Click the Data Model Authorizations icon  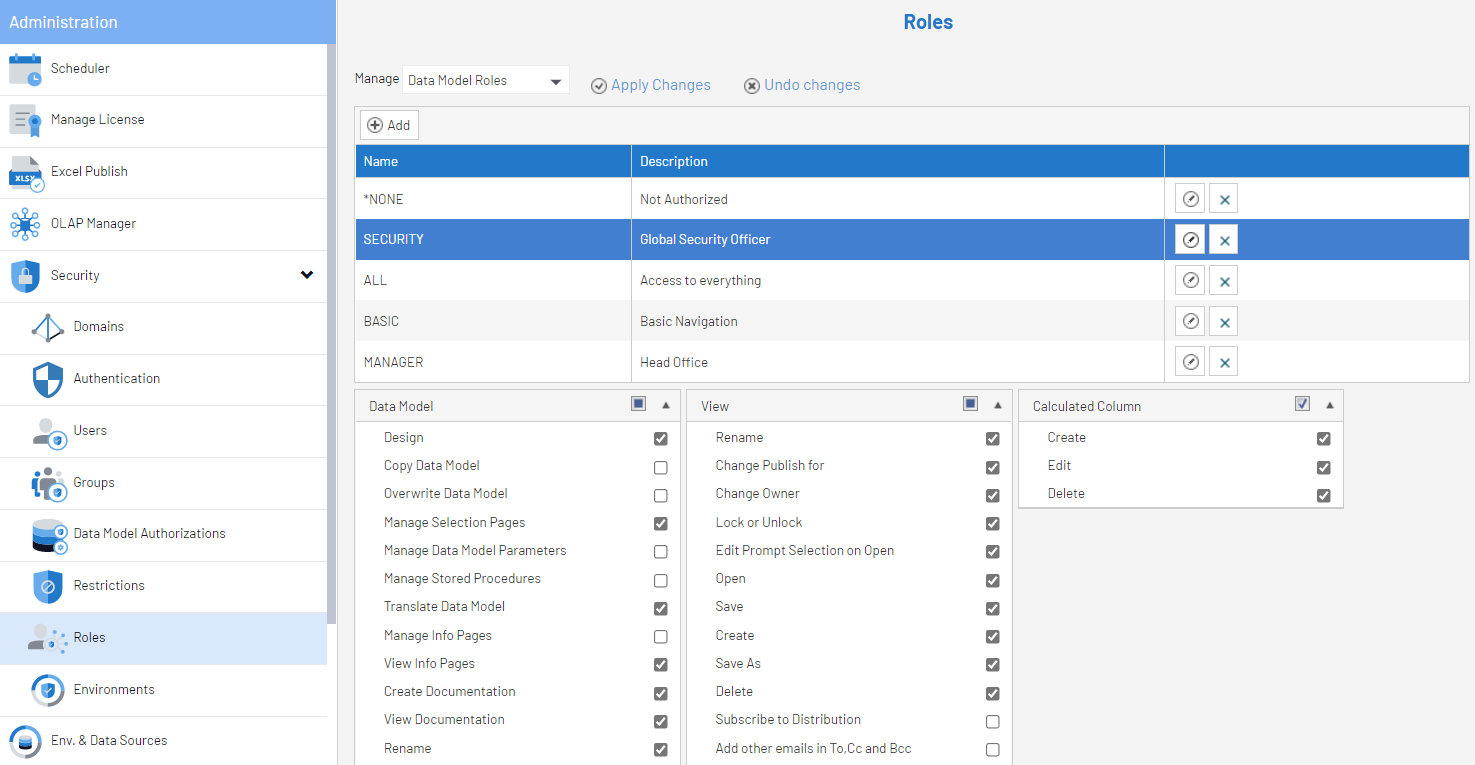pos(48,534)
